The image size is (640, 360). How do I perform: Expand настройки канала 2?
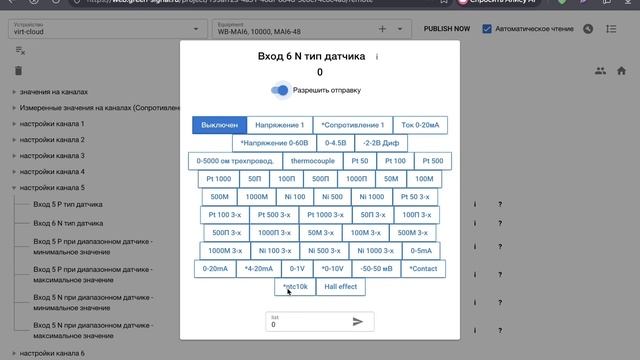(x=14, y=140)
